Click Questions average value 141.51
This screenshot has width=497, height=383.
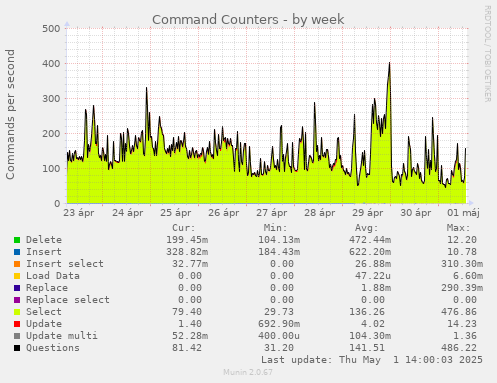pyautogui.click(x=367, y=348)
